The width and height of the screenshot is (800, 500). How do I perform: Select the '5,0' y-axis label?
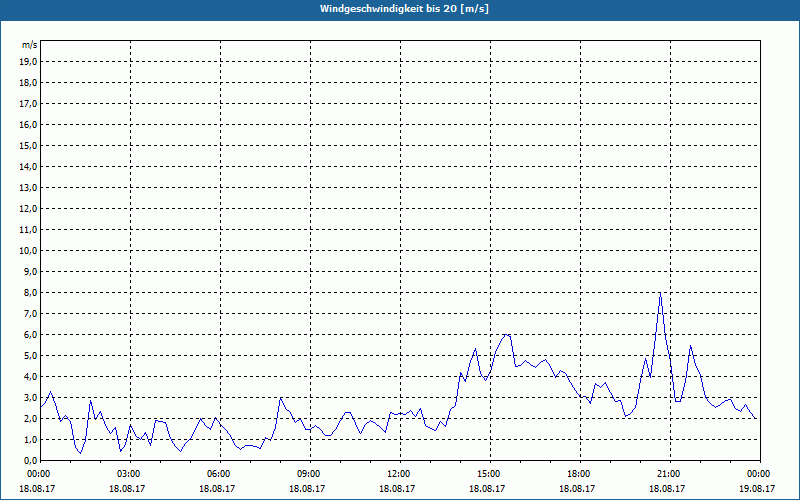(31, 356)
